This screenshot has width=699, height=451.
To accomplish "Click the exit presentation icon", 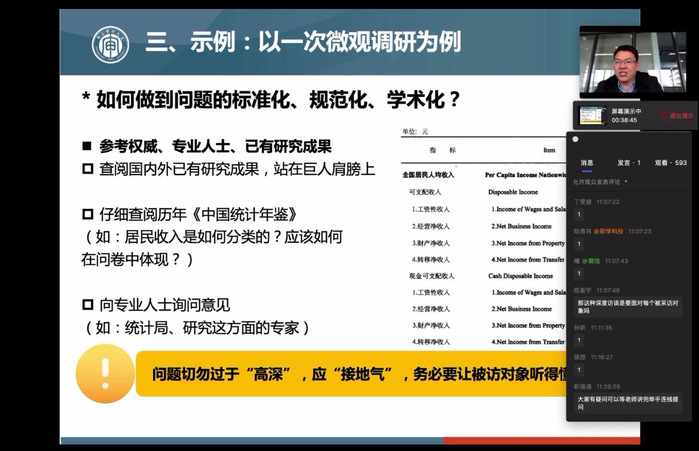I will [x=663, y=116].
